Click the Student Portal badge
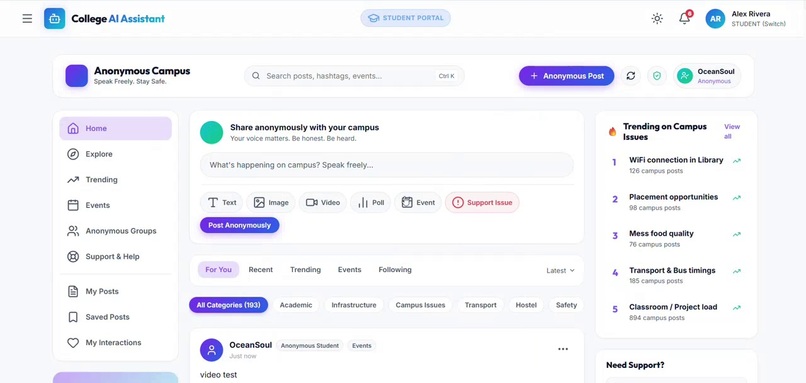 [x=406, y=18]
